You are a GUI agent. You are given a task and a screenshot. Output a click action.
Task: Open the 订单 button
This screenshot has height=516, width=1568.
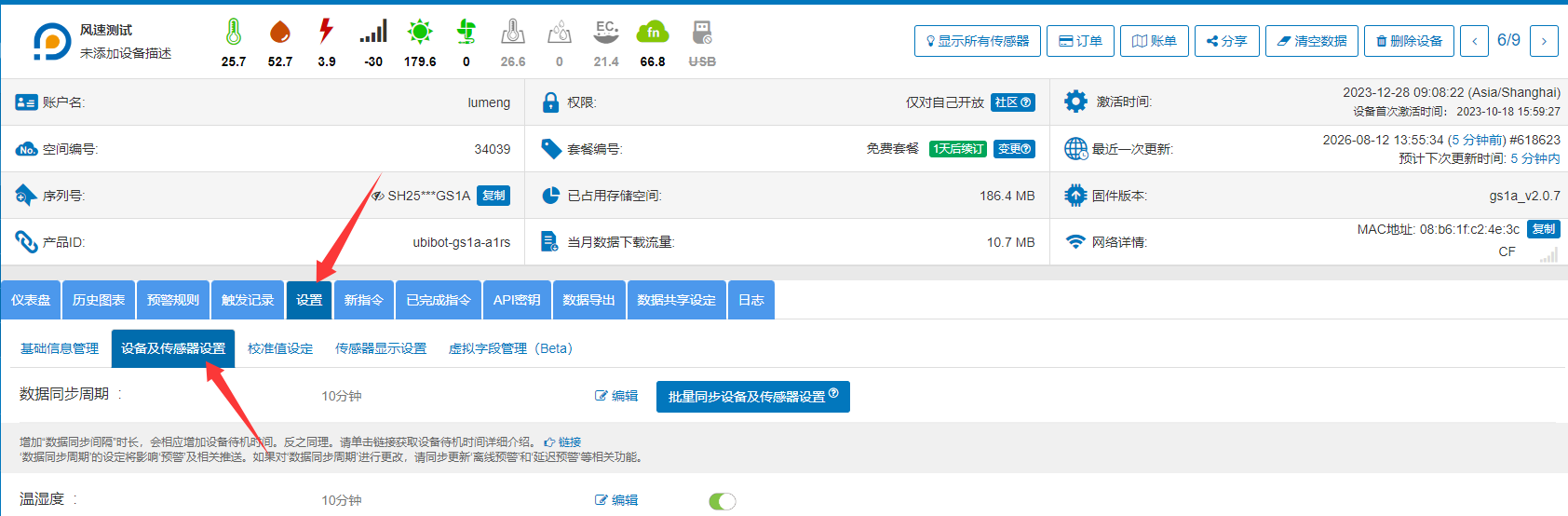[x=1080, y=41]
